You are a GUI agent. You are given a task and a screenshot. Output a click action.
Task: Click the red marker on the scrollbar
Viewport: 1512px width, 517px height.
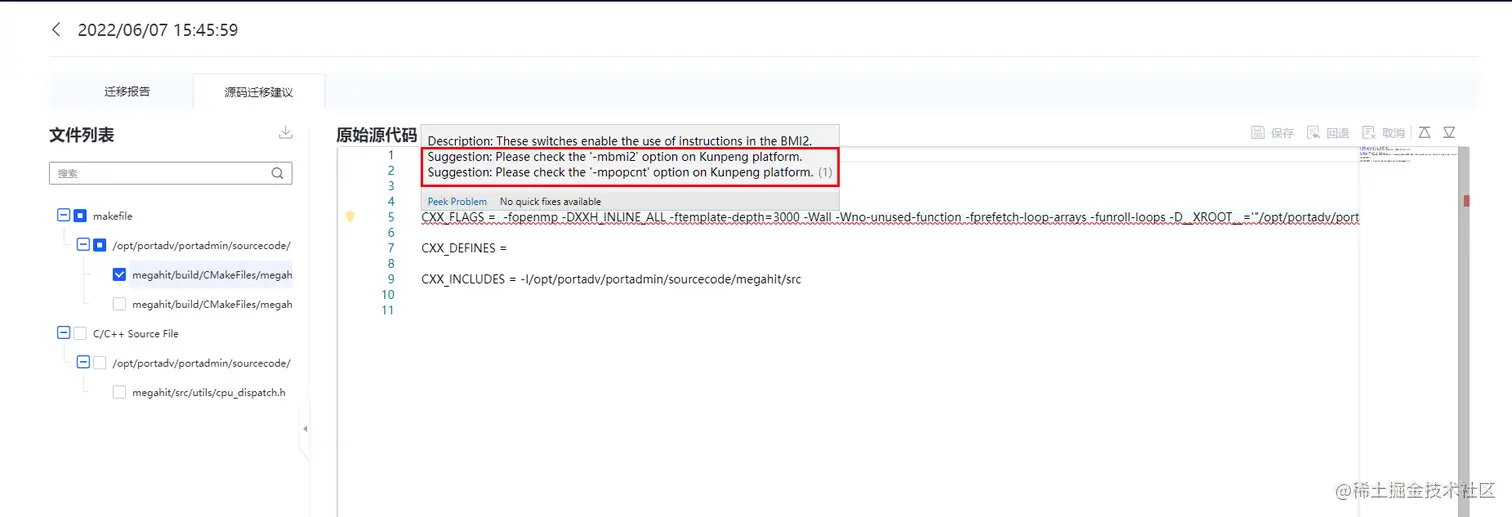tap(1467, 201)
